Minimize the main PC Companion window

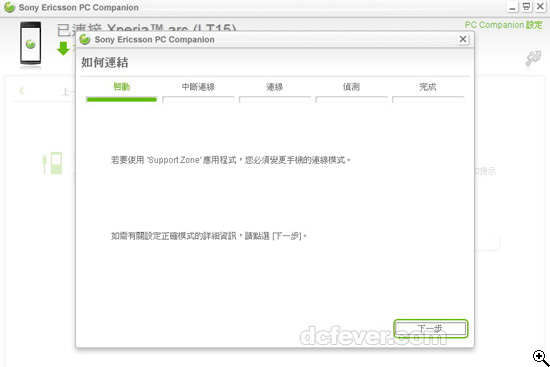coord(513,7)
